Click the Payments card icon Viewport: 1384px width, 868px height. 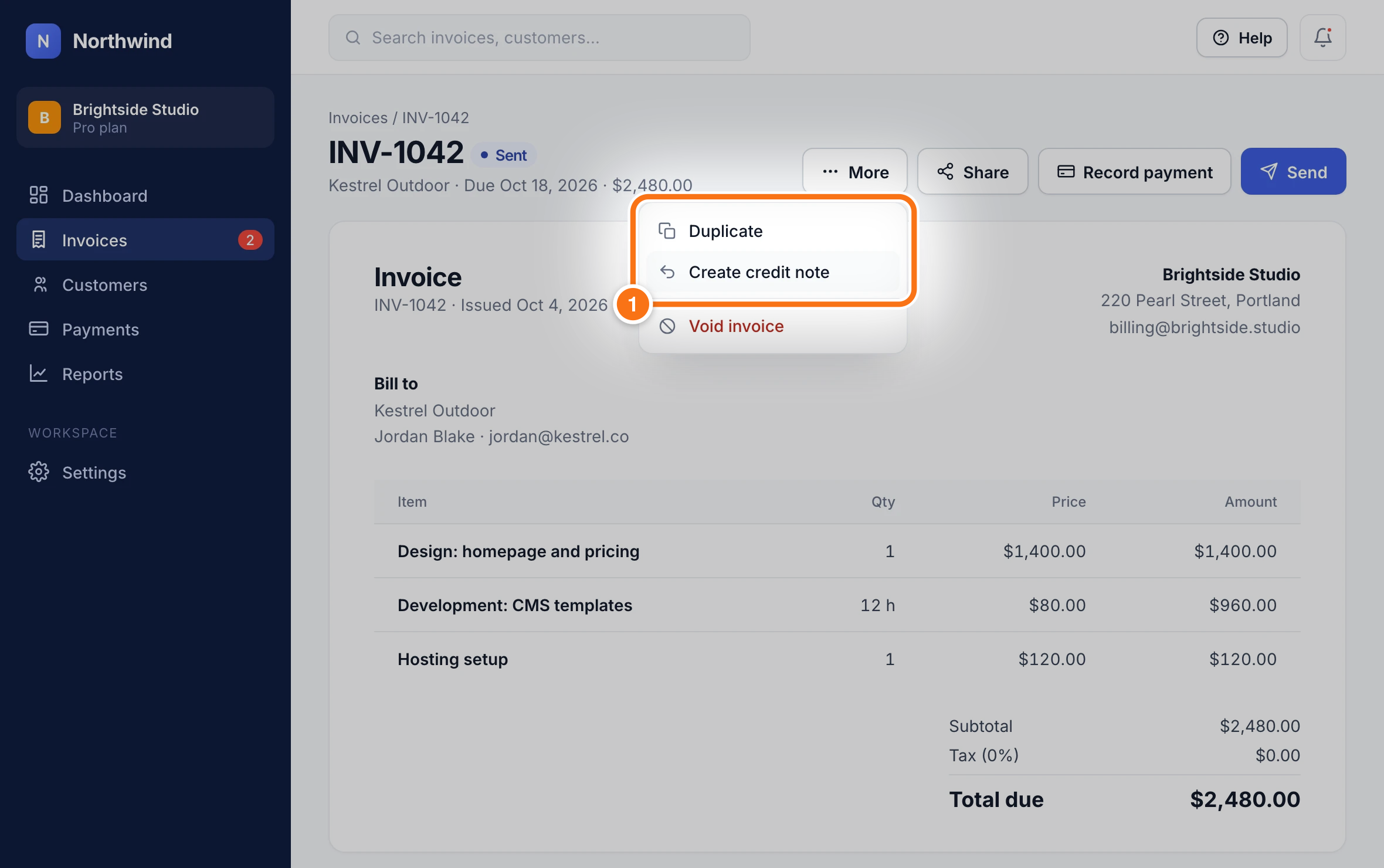coord(39,329)
